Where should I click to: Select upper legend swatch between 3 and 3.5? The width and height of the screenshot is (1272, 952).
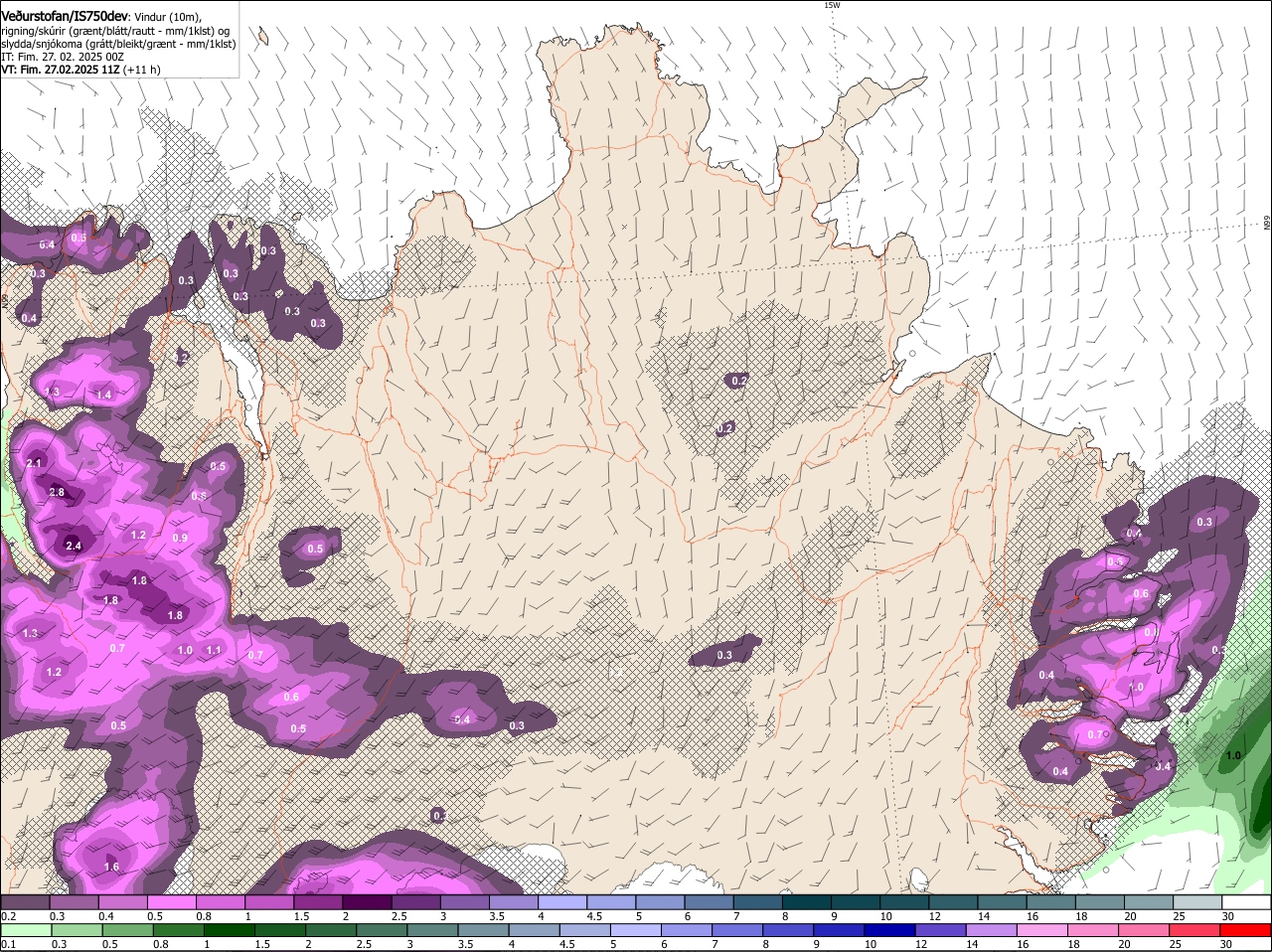465,901
